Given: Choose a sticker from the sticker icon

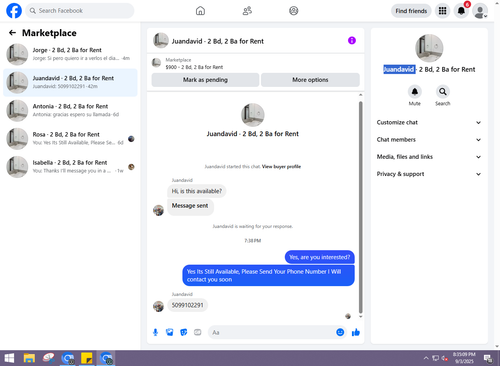Looking at the screenshot, I should coord(184,332).
